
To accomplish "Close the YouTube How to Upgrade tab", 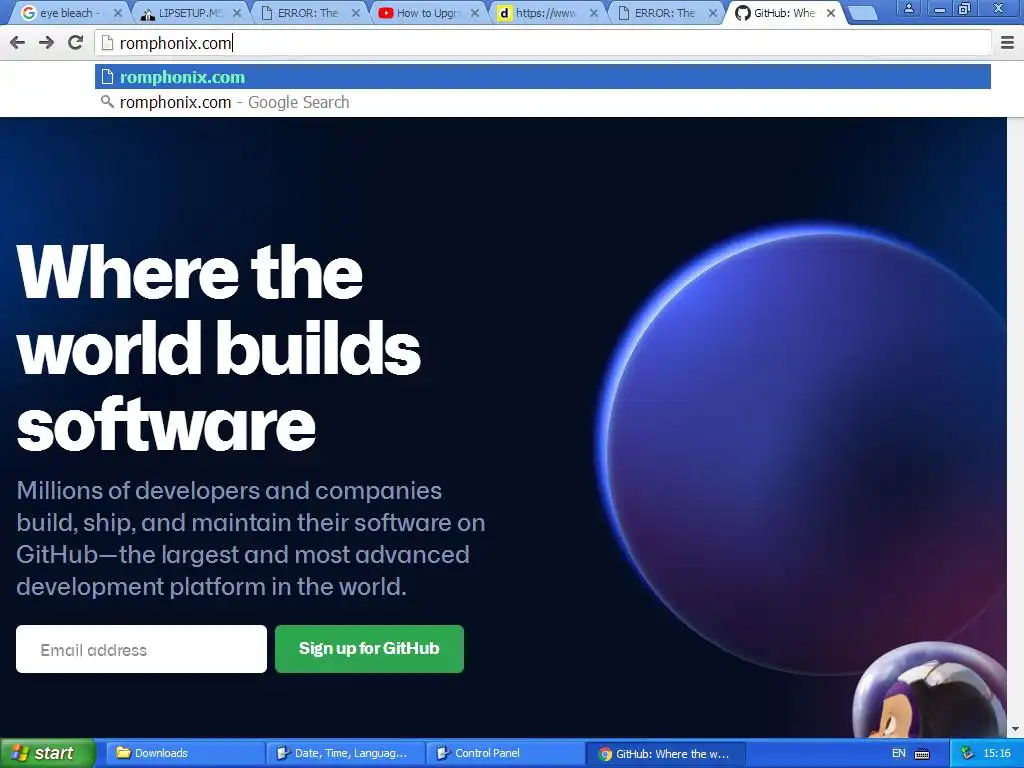I will tap(475, 13).
